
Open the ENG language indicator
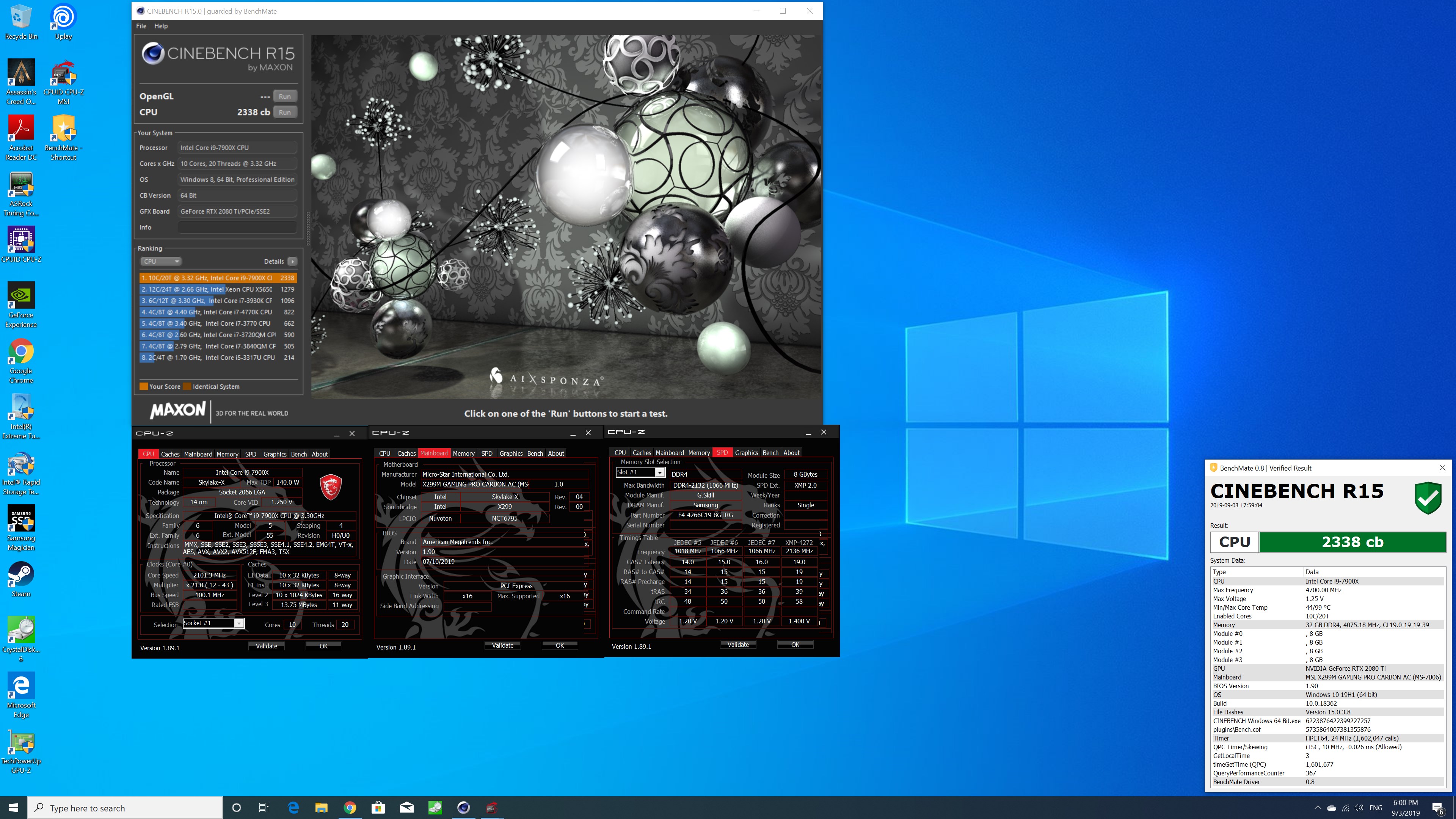1376,808
